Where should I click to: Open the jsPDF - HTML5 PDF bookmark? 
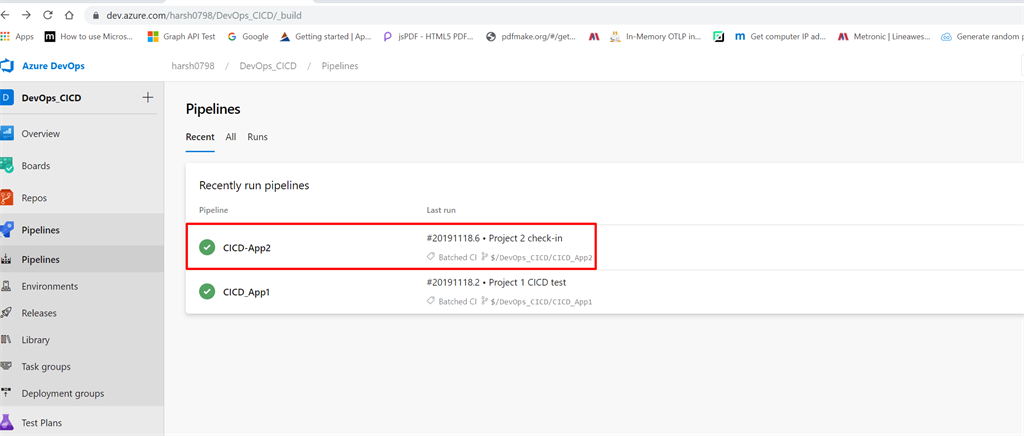[x=428, y=37]
